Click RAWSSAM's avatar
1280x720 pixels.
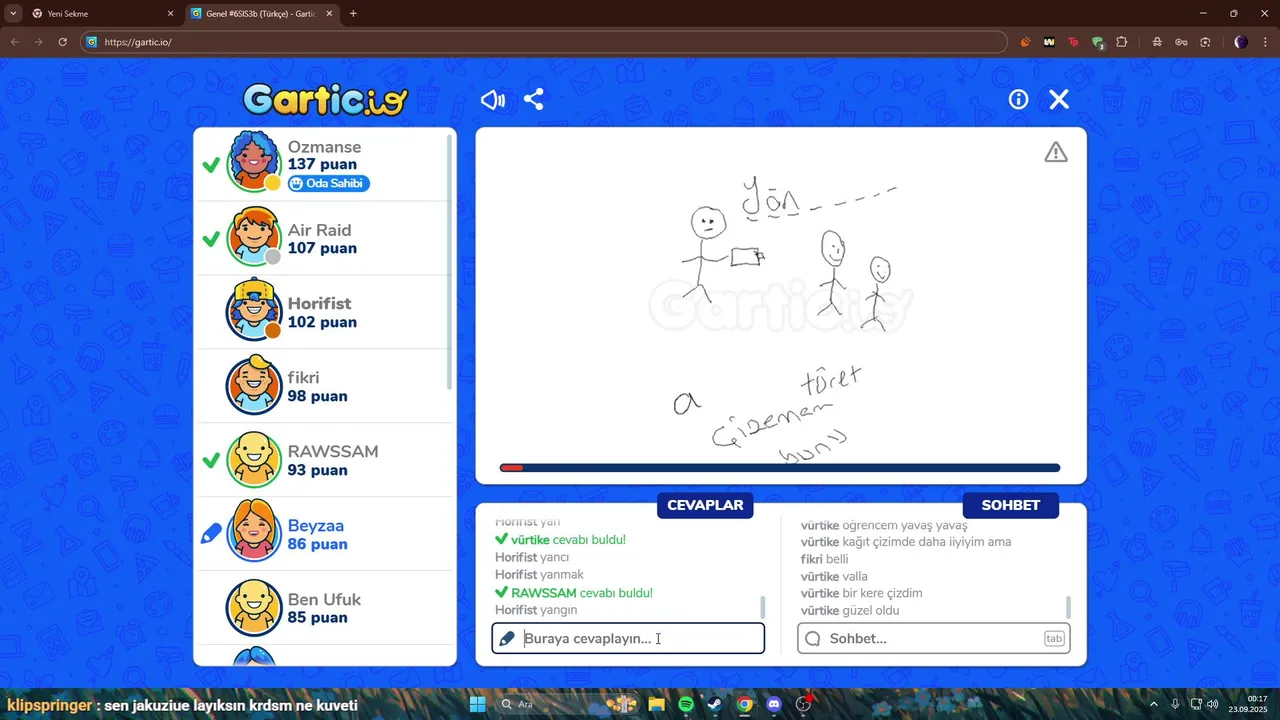pyautogui.click(x=254, y=459)
